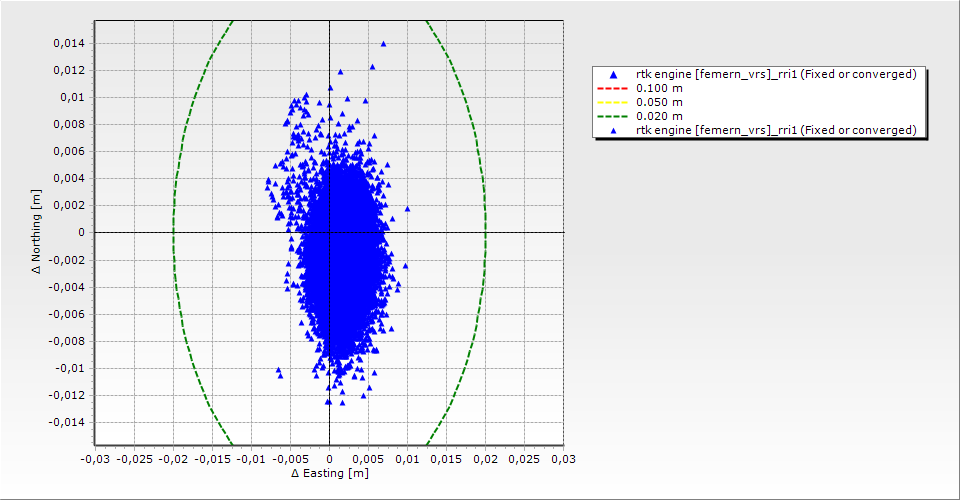Click the -0,03 tick label on the Easting axis

(95, 458)
